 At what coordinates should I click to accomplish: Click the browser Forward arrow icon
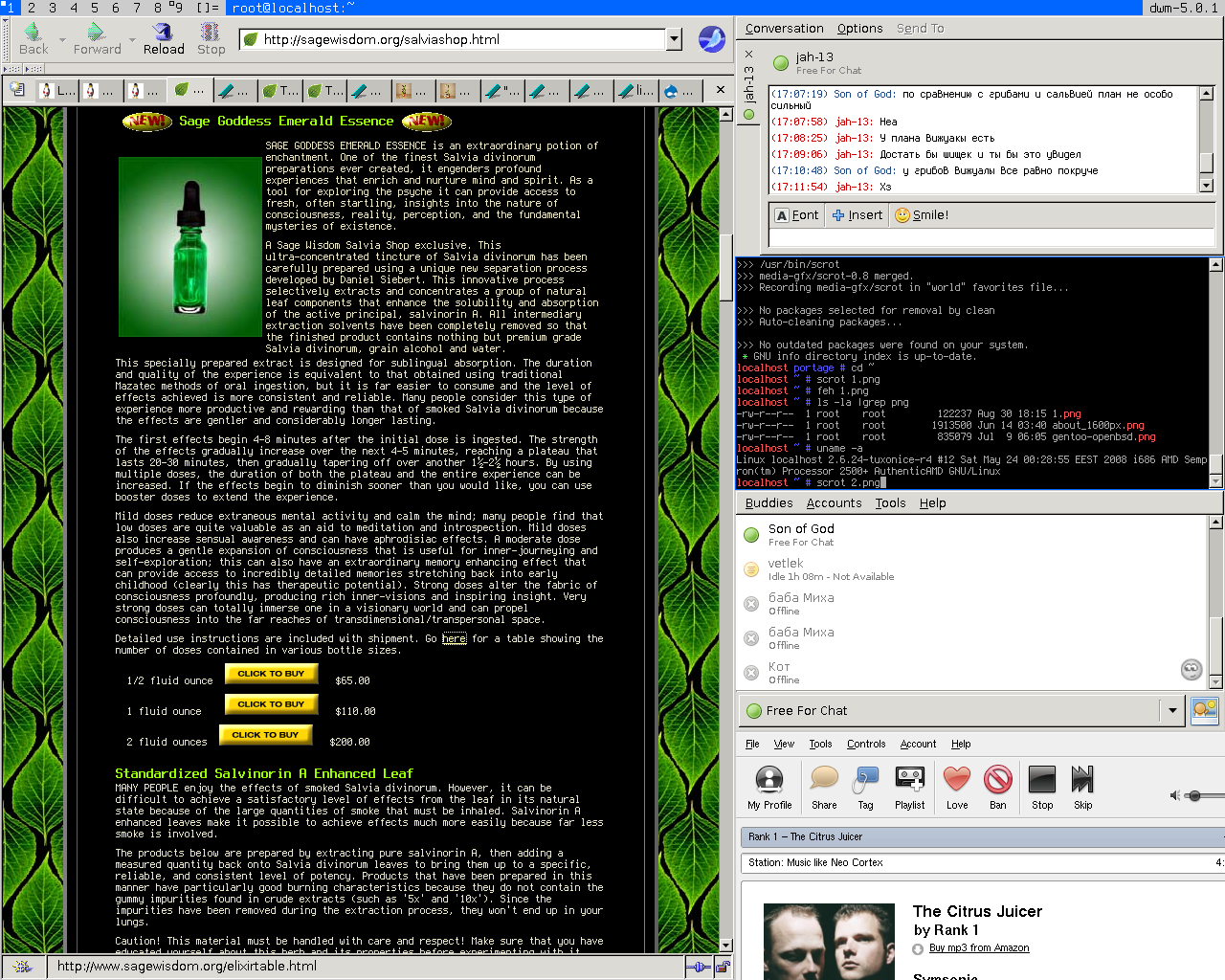pos(97,32)
